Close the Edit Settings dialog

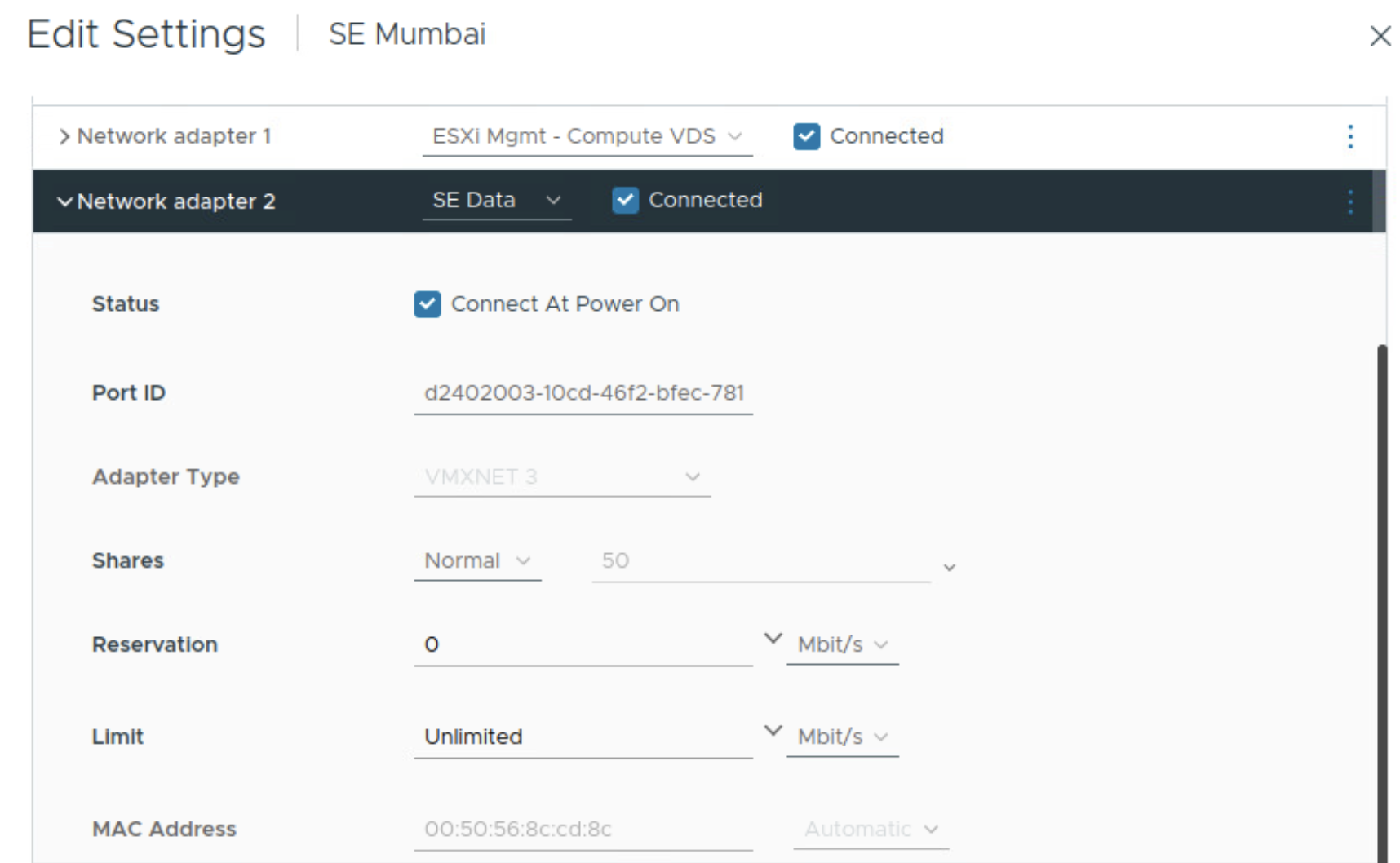(x=1380, y=36)
